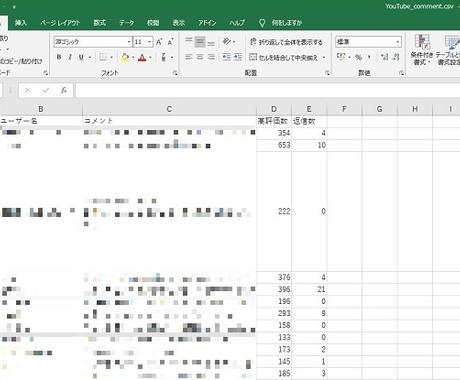The height and width of the screenshot is (380, 460).
Task: Open the View (表示) tab
Action: 179,23
